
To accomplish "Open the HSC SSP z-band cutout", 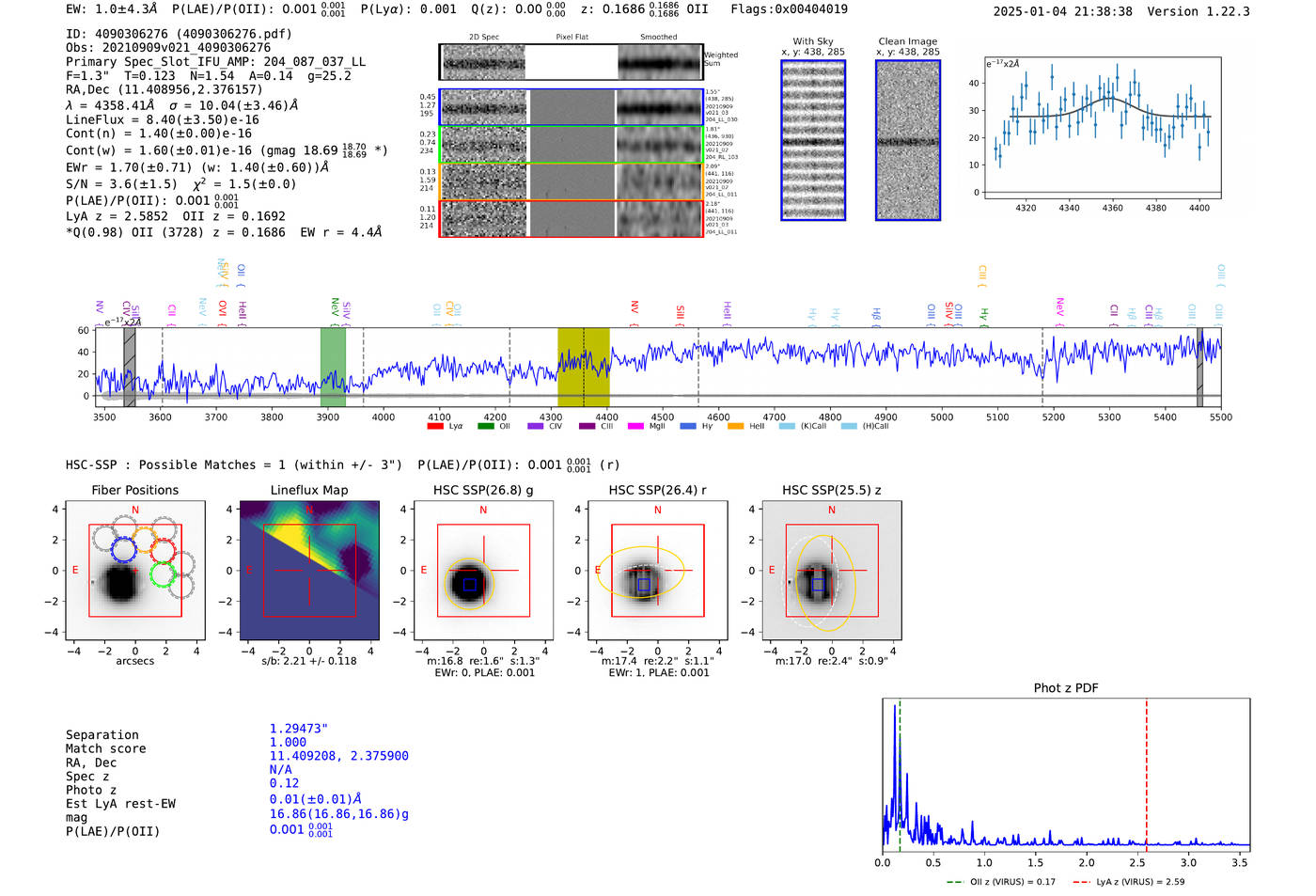I will [832, 571].
